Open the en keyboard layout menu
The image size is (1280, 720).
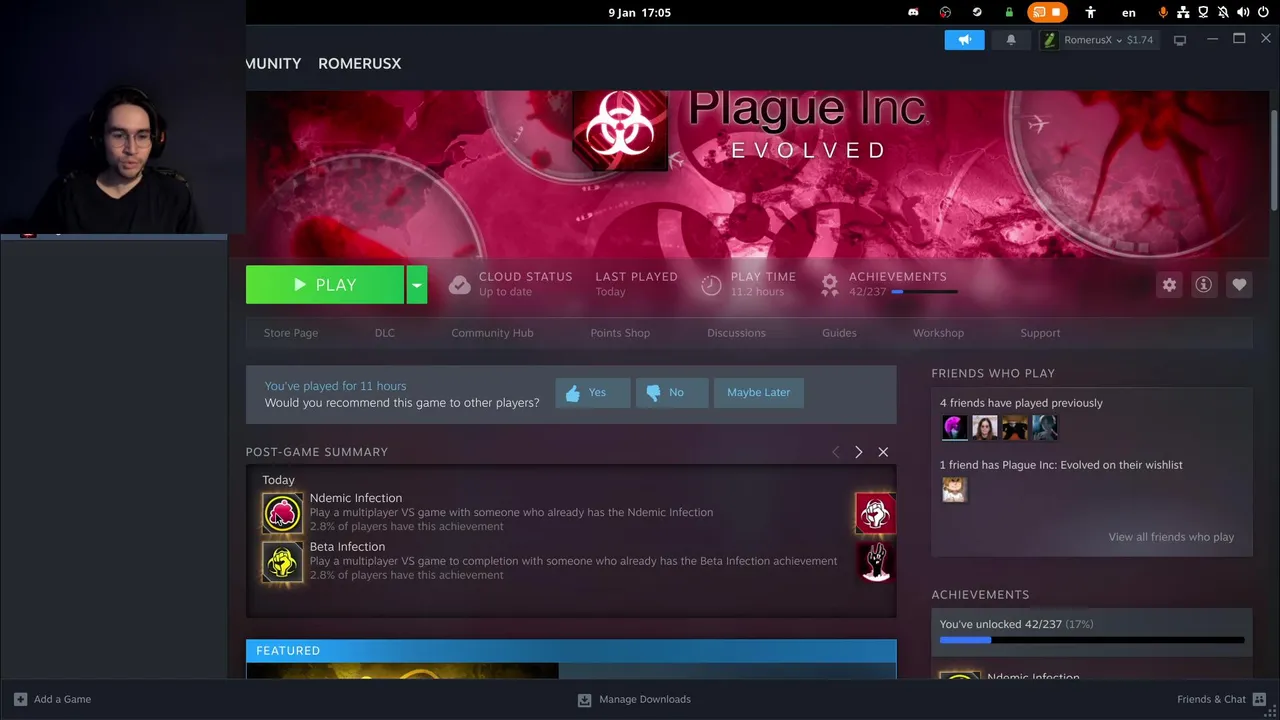tap(1129, 13)
